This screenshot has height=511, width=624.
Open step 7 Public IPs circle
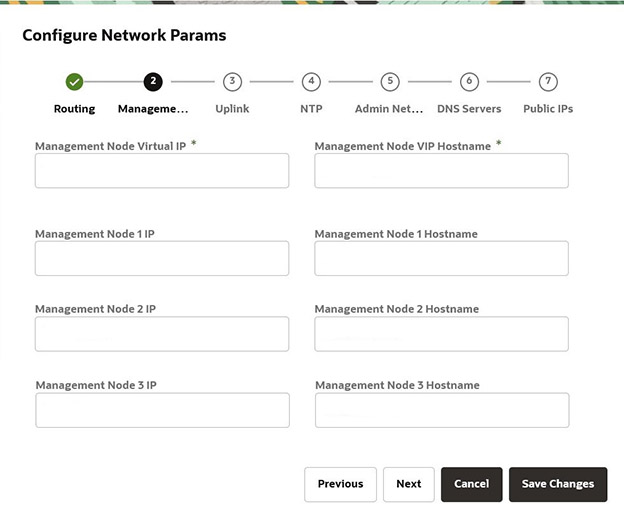click(548, 82)
